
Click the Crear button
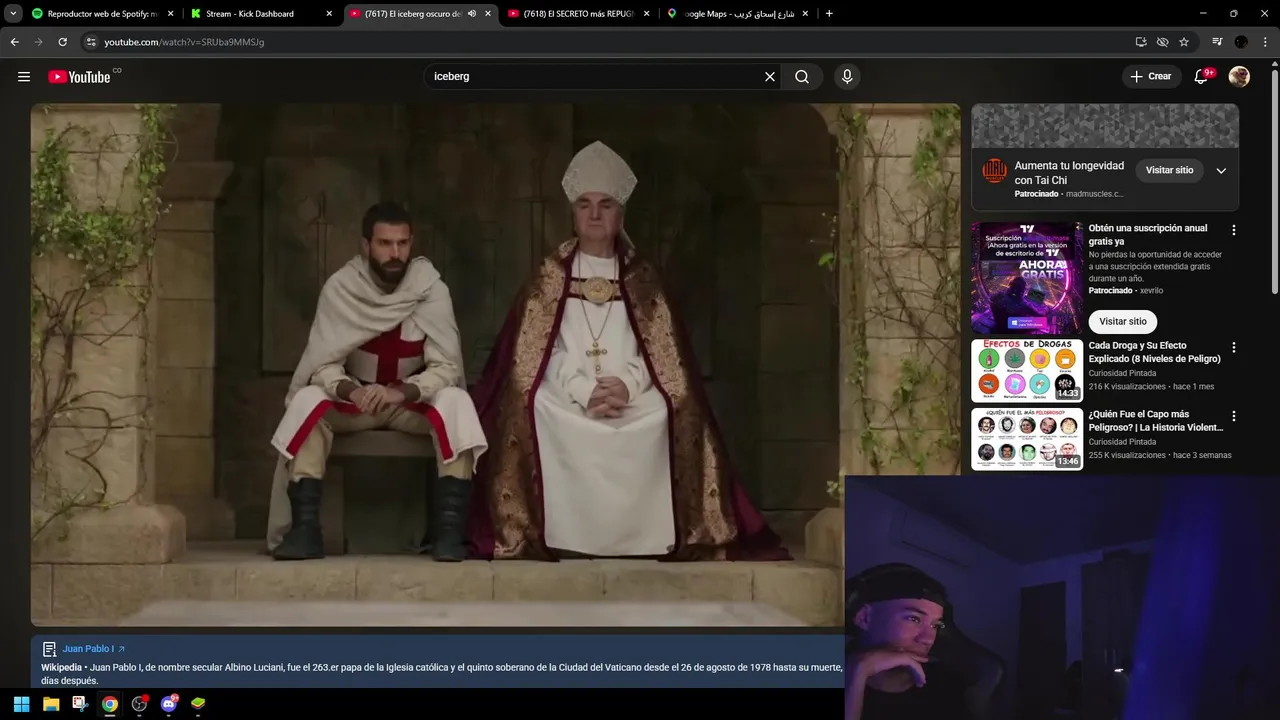tap(1151, 77)
